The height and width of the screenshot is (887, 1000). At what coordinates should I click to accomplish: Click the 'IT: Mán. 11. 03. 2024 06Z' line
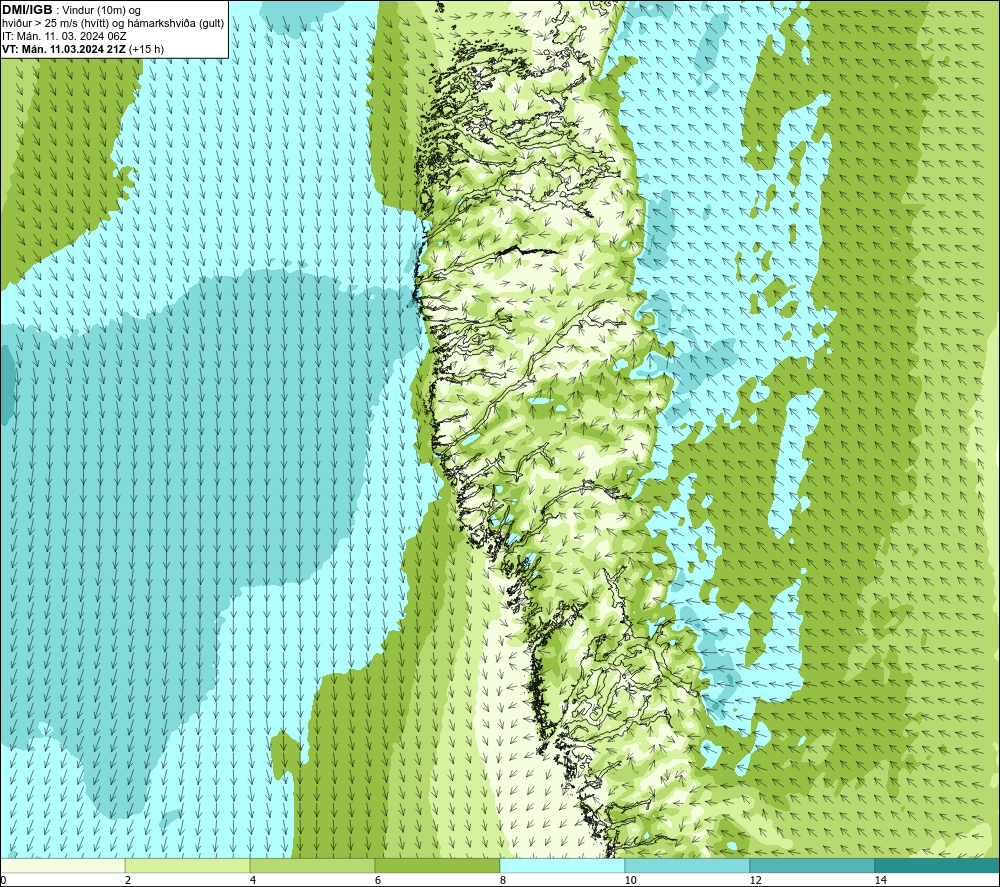pos(64,36)
